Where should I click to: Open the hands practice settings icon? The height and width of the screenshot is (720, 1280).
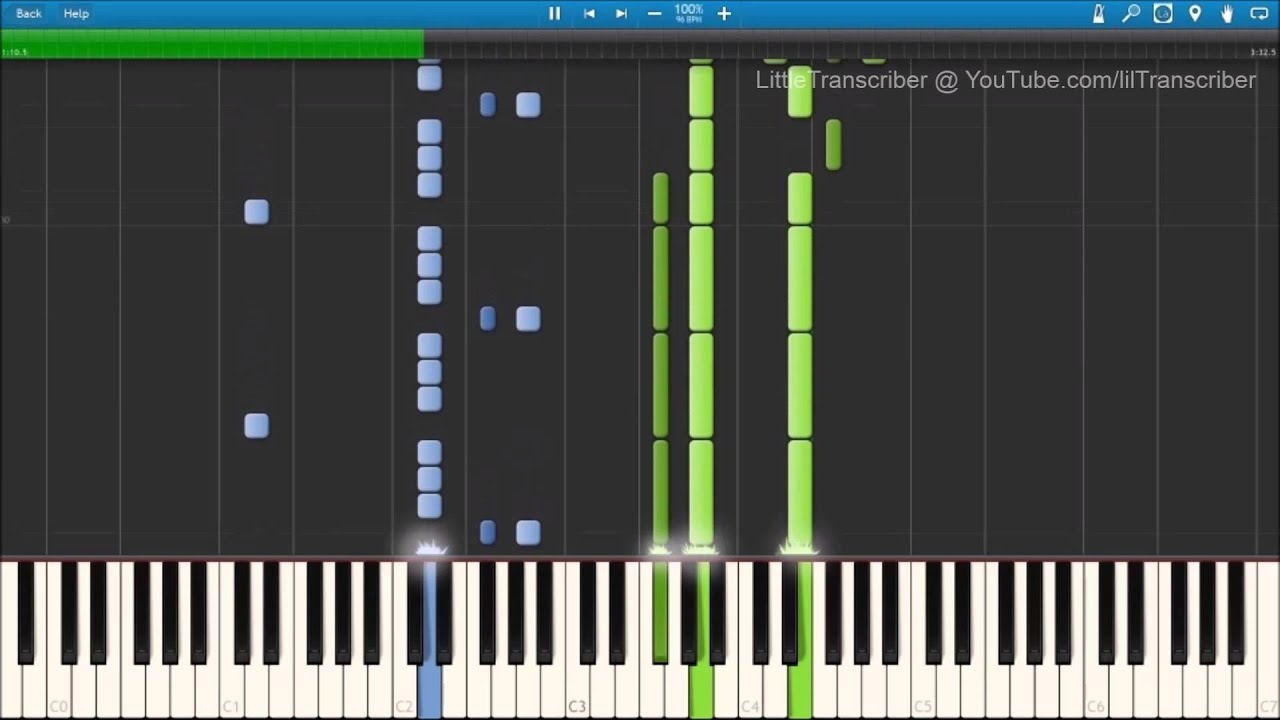tap(1227, 13)
